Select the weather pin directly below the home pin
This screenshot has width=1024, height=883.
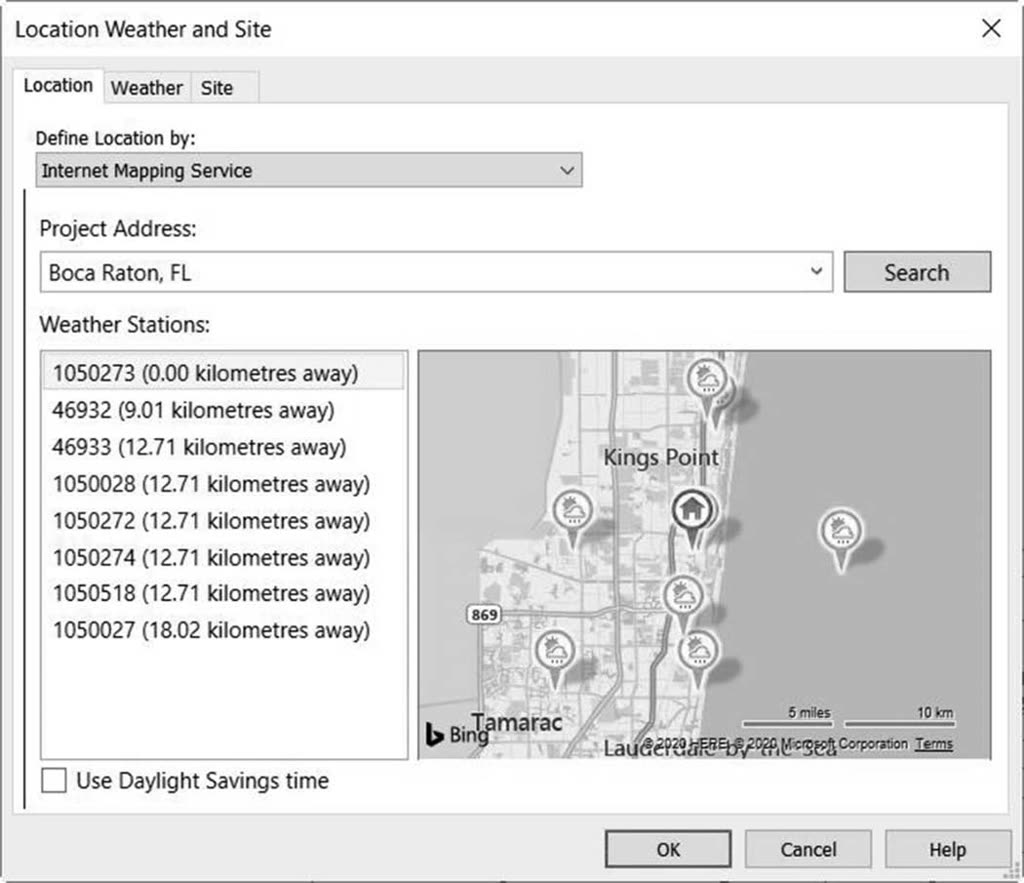(x=683, y=596)
